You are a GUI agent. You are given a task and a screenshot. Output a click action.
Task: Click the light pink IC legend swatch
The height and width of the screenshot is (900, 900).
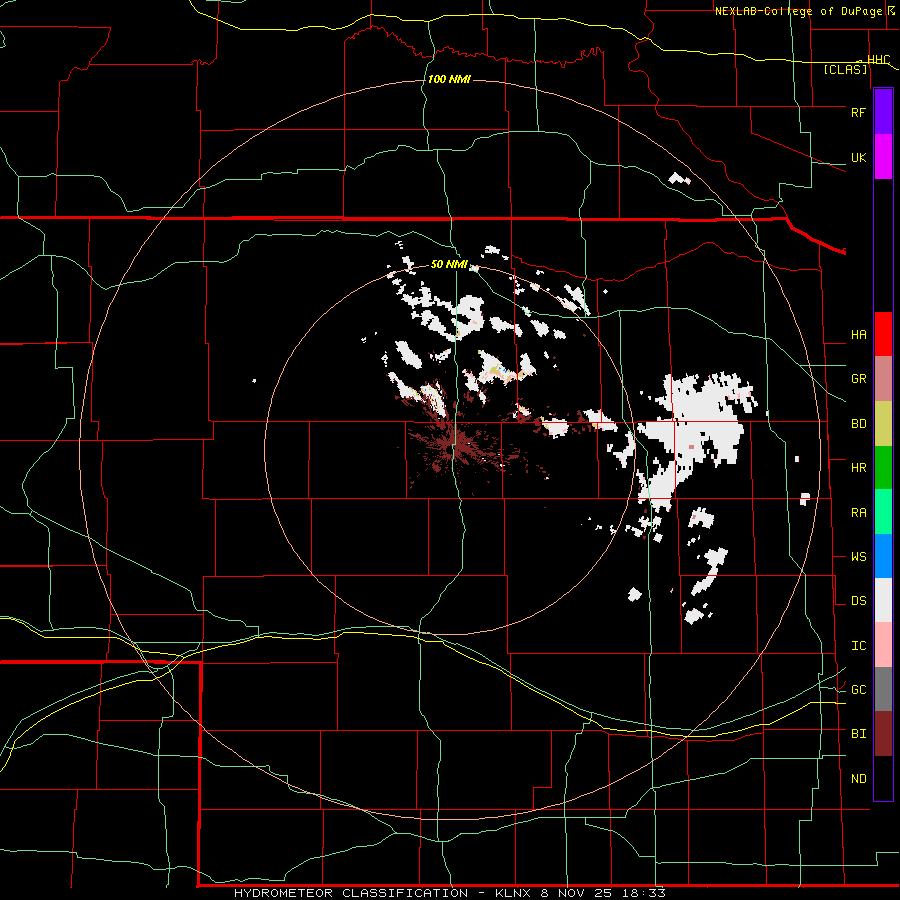coord(883,645)
